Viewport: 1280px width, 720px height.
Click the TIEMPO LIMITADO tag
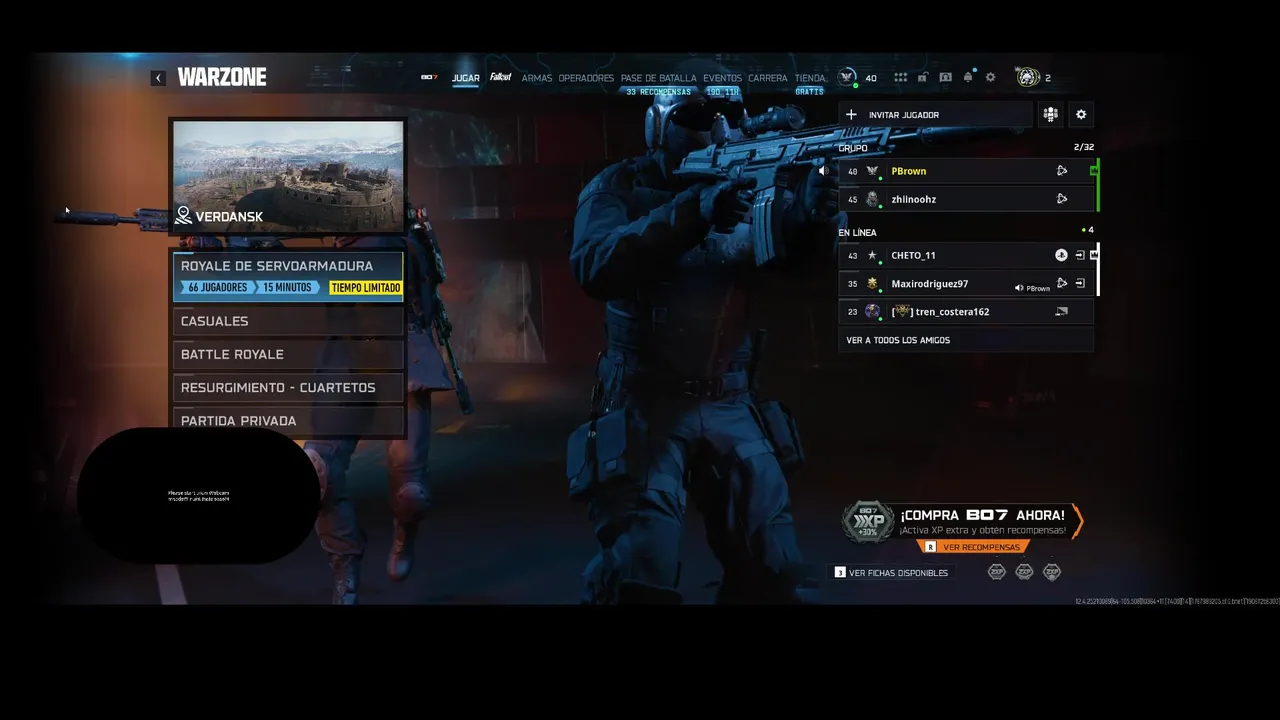tap(365, 287)
